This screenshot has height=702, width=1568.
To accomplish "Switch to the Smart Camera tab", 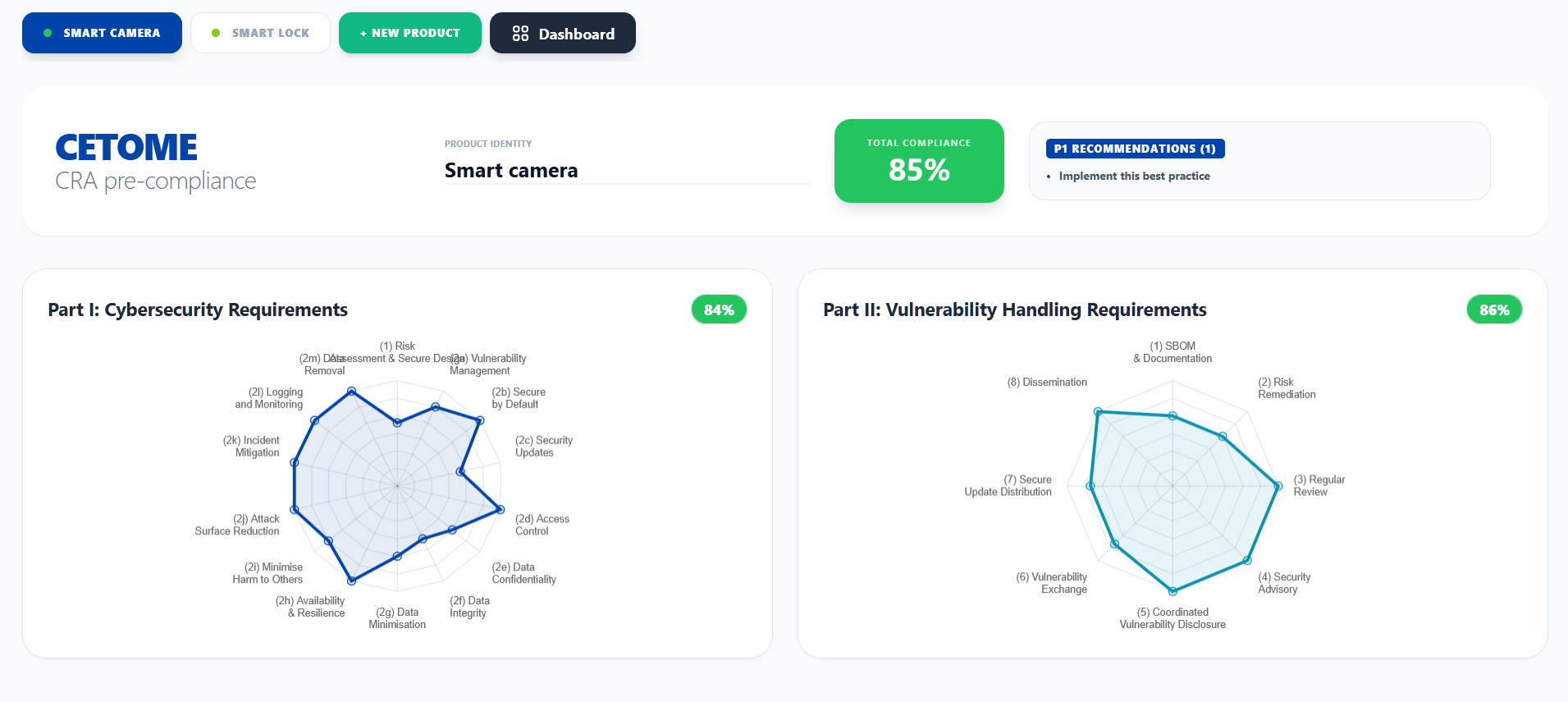I will 102,33.
